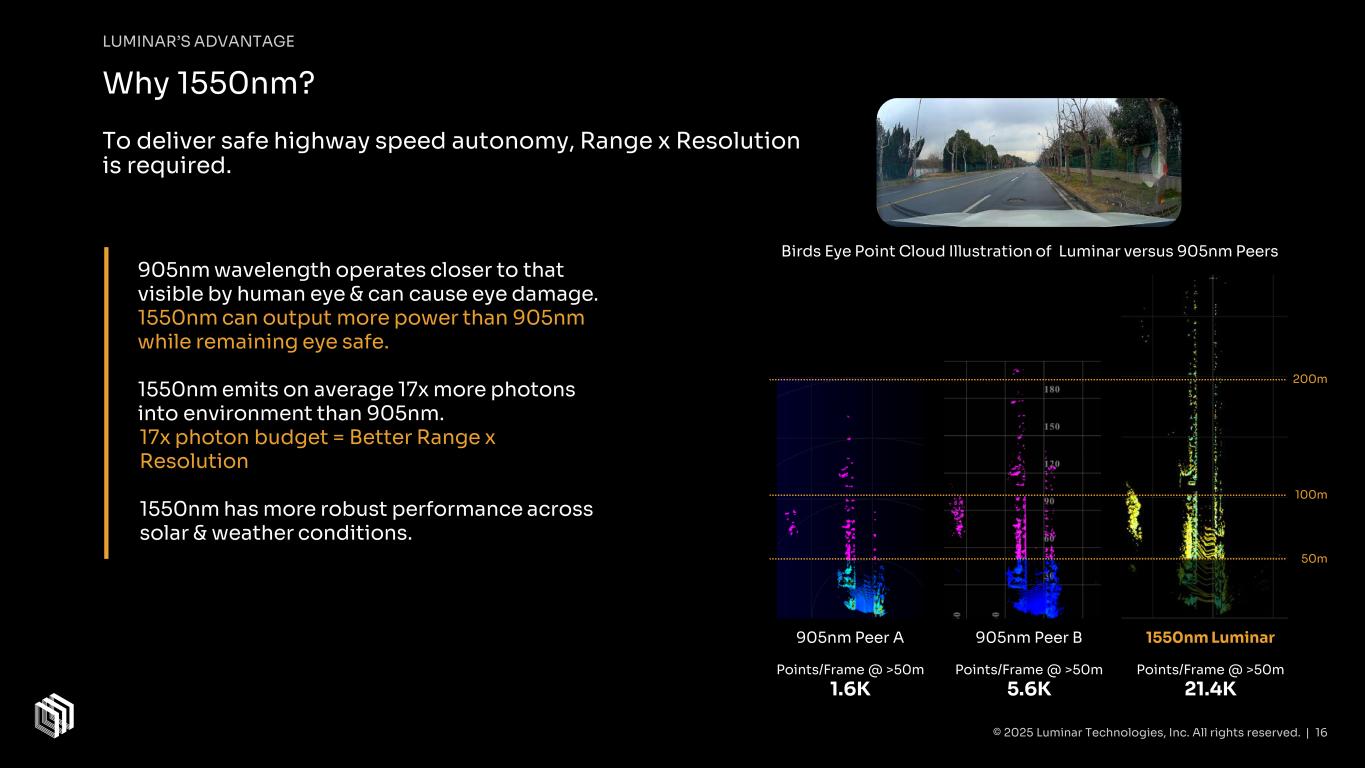The height and width of the screenshot is (768, 1365).
Task: Open the road photo thumbnail at top right
Action: click(1029, 161)
